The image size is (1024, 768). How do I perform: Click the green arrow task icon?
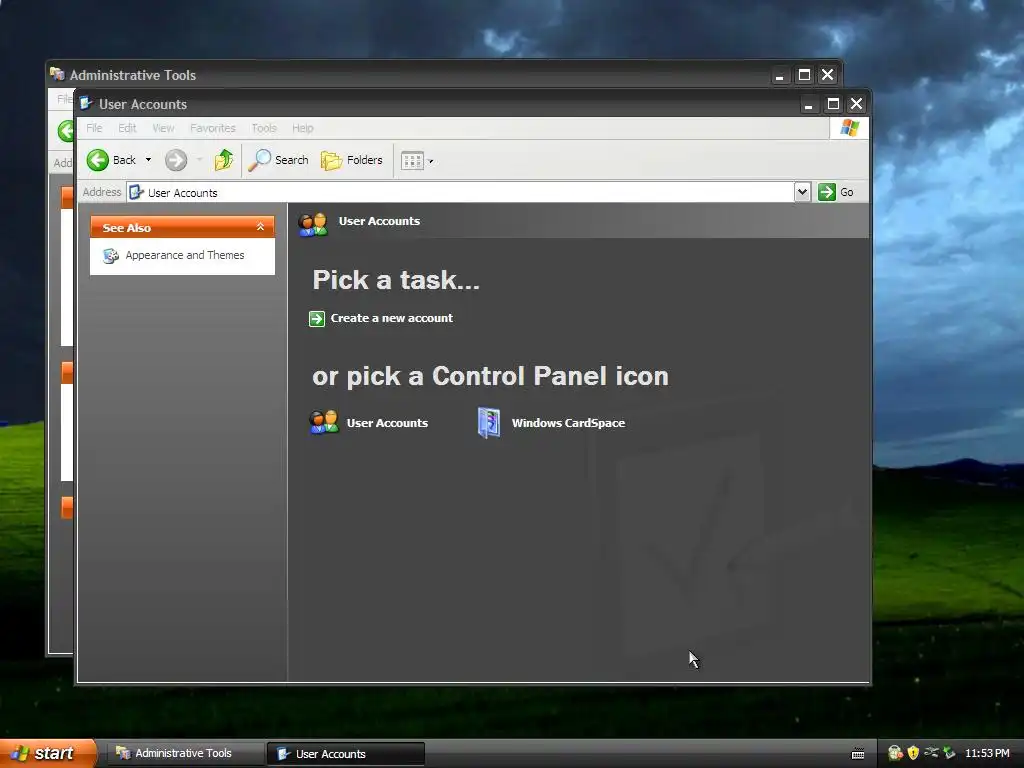point(317,319)
